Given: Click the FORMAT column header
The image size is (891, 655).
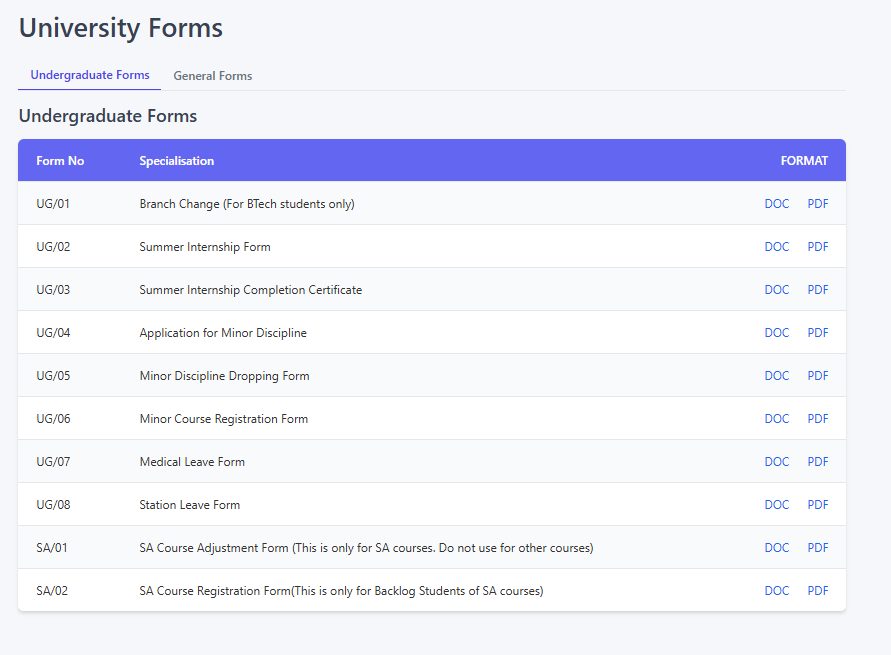Looking at the screenshot, I should pyautogui.click(x=804, y=161).
